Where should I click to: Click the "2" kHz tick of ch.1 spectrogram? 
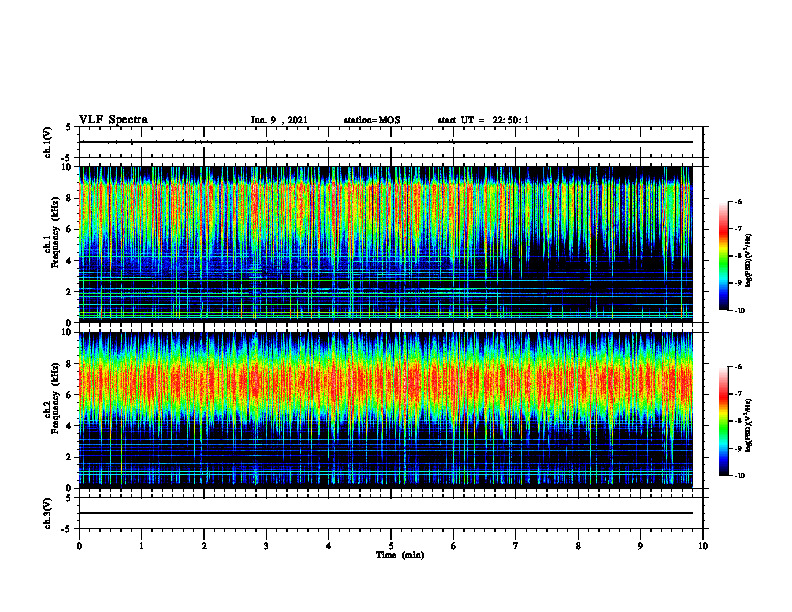click(x=70, y=292)
